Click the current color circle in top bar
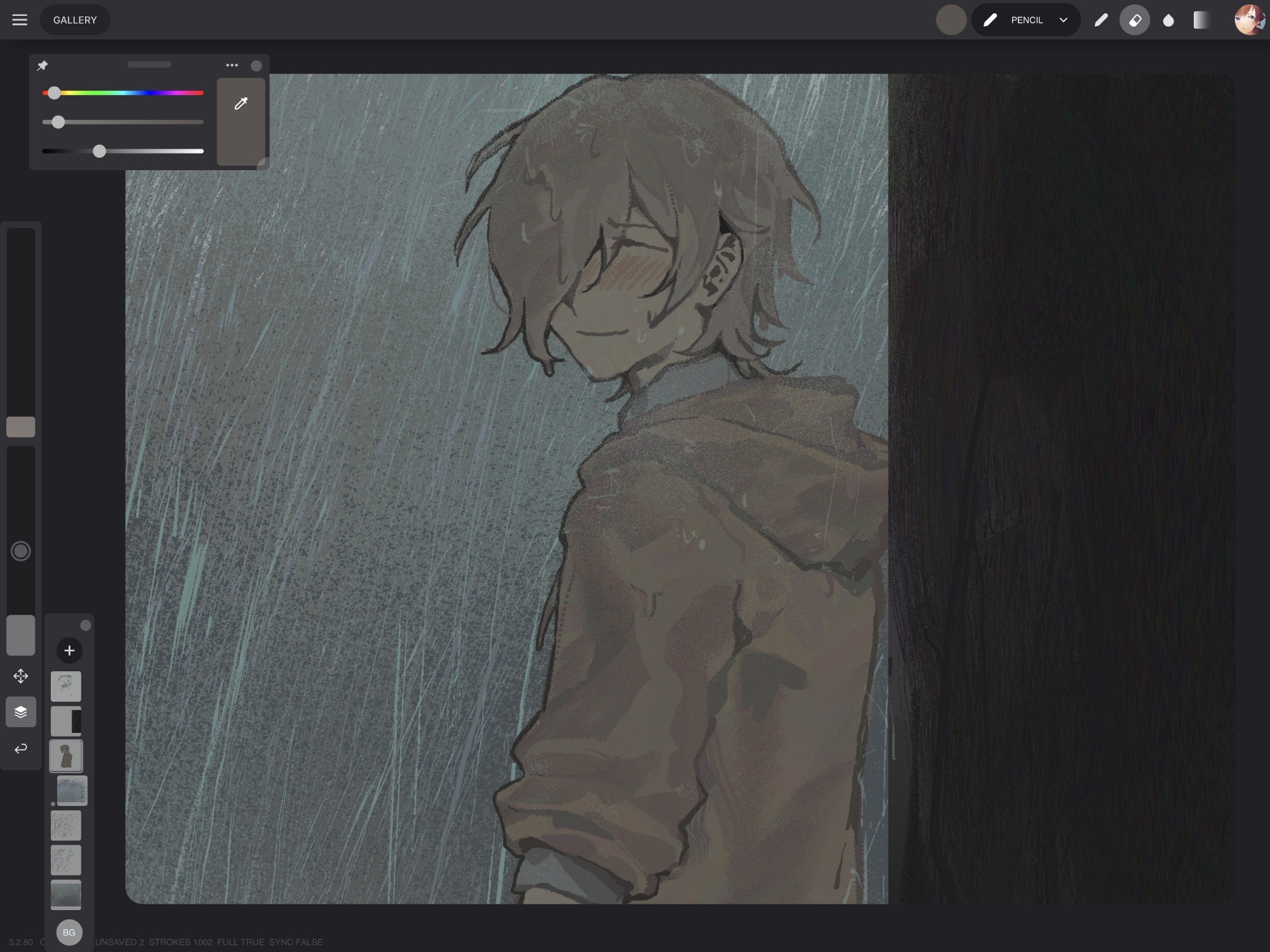1270x952 pixels. 951,20
